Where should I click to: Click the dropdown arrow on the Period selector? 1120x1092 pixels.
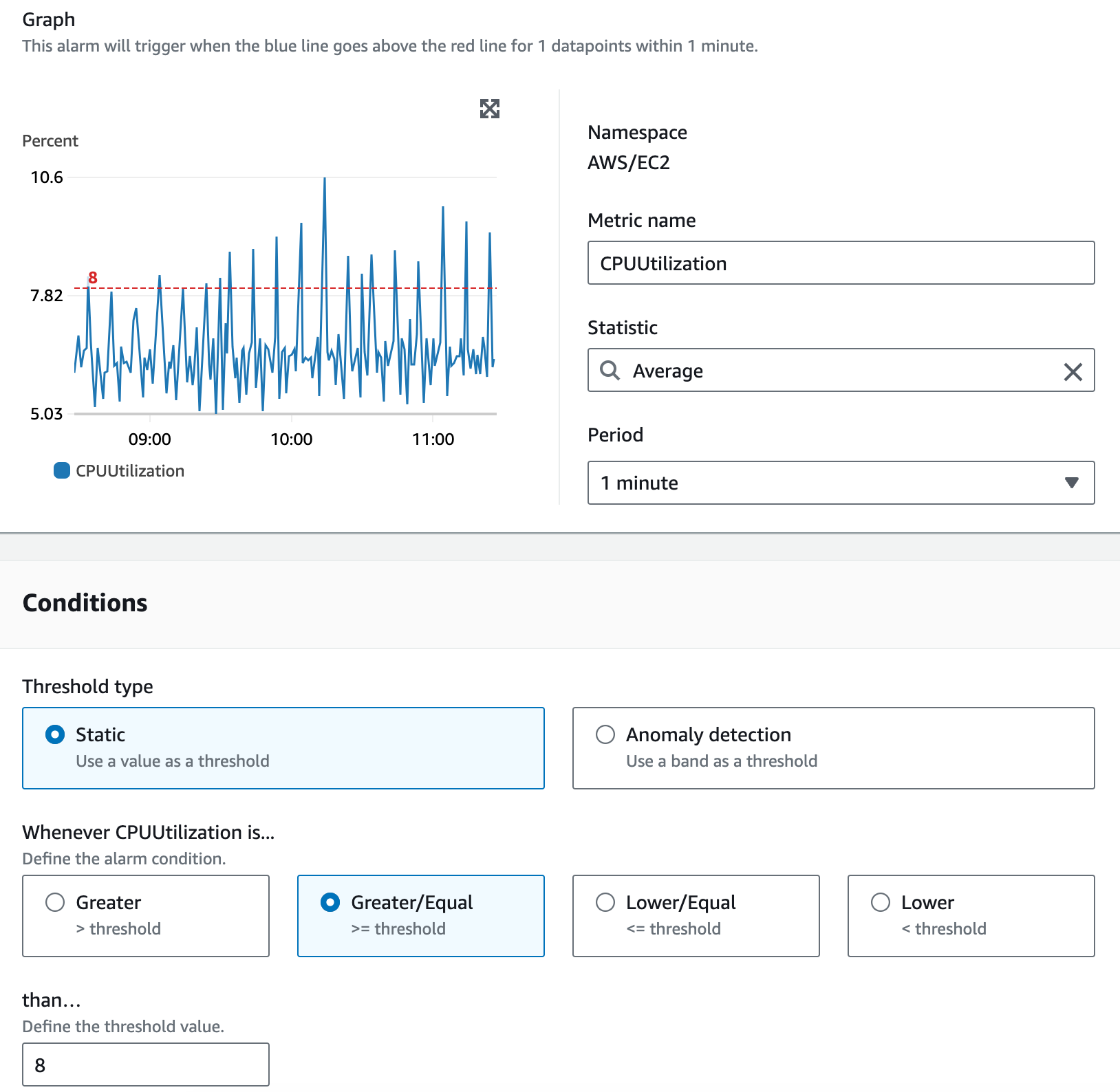click(1072, 483)
